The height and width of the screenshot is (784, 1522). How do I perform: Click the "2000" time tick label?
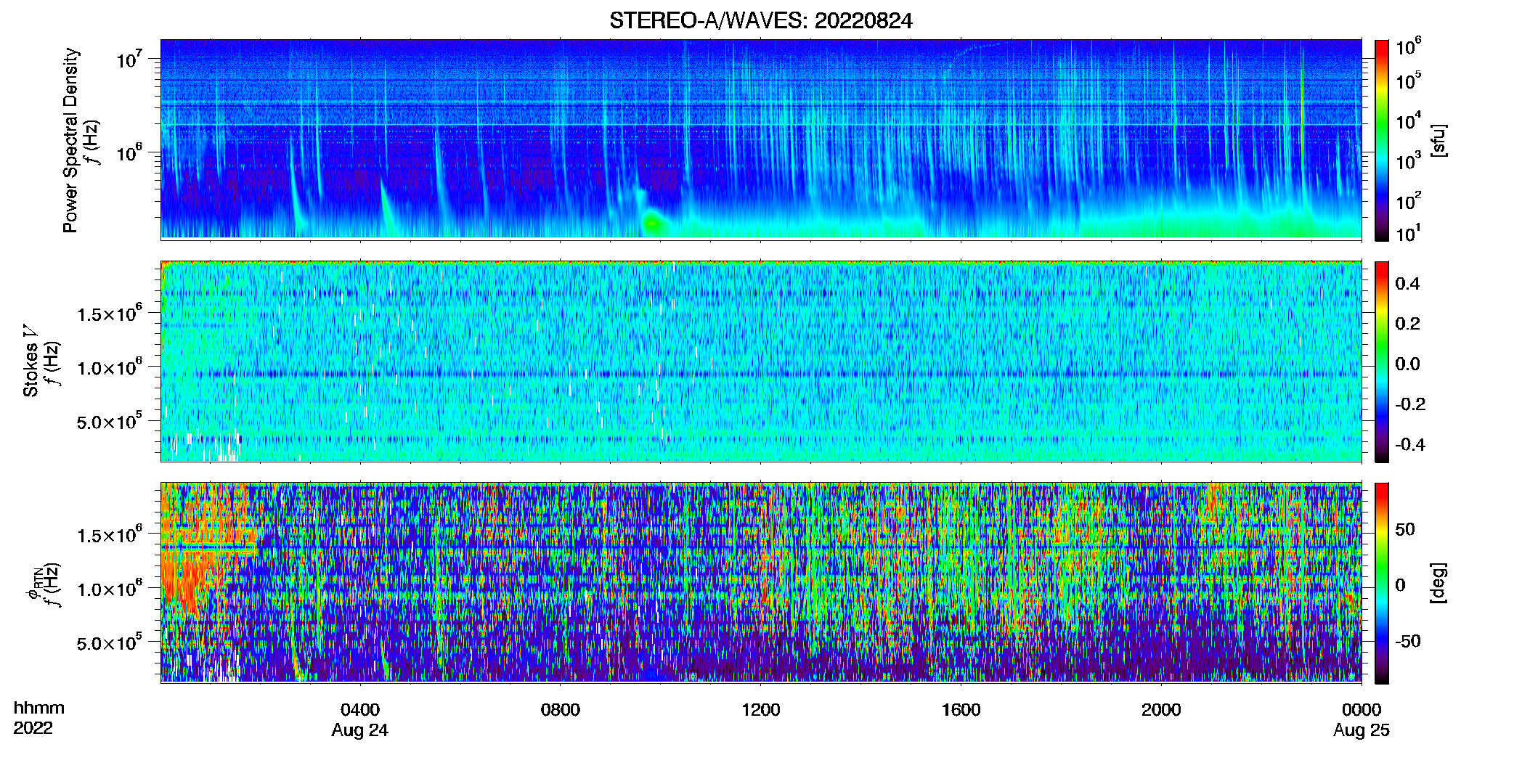pyautogui.click(x=1161, y=709)
